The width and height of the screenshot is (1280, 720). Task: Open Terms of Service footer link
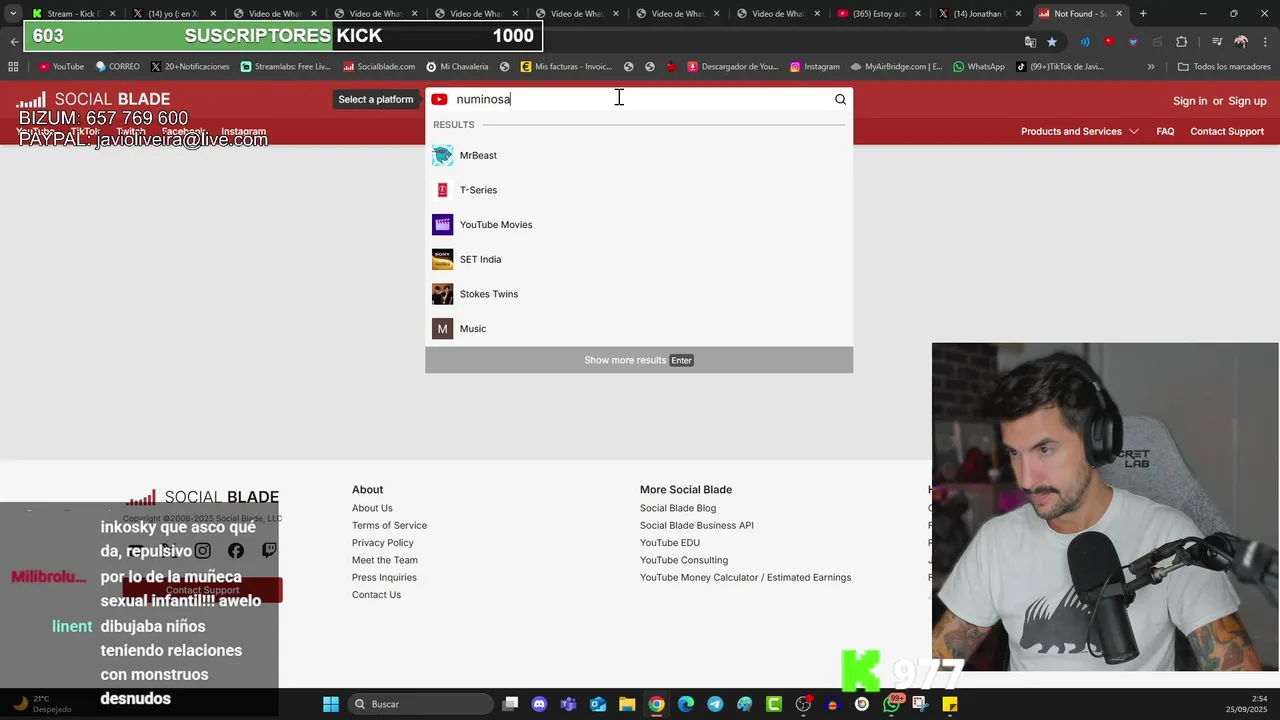[x=389, y=525]
